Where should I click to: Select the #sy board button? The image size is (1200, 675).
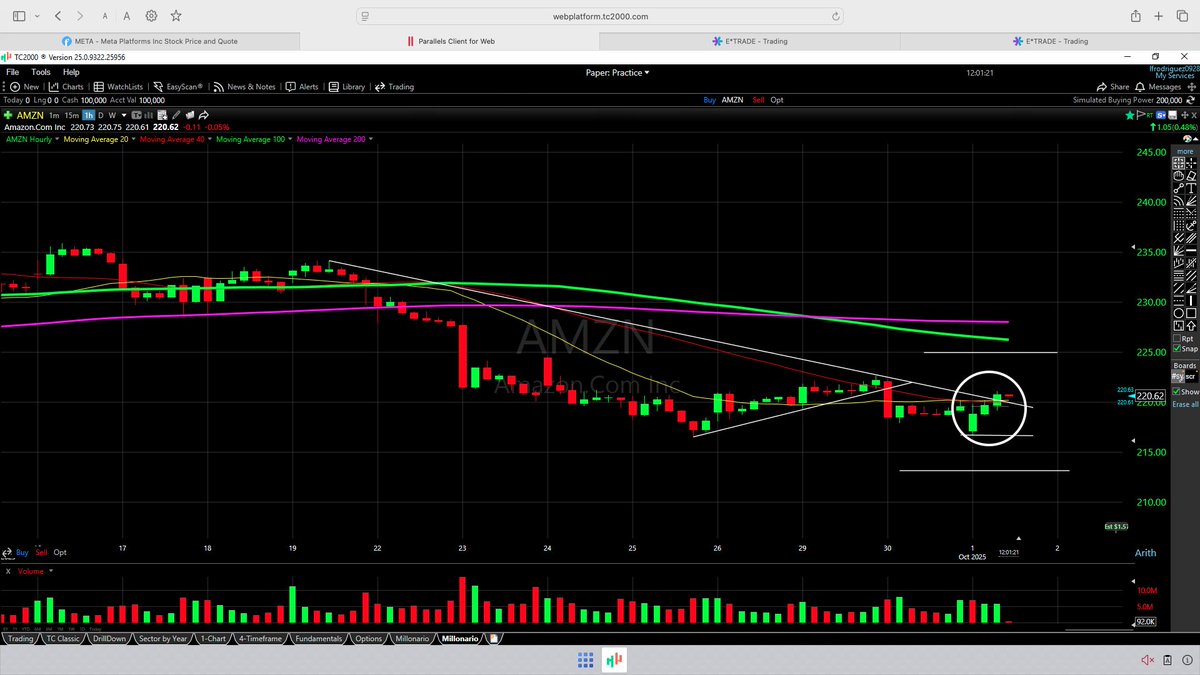pos(1178,375)
